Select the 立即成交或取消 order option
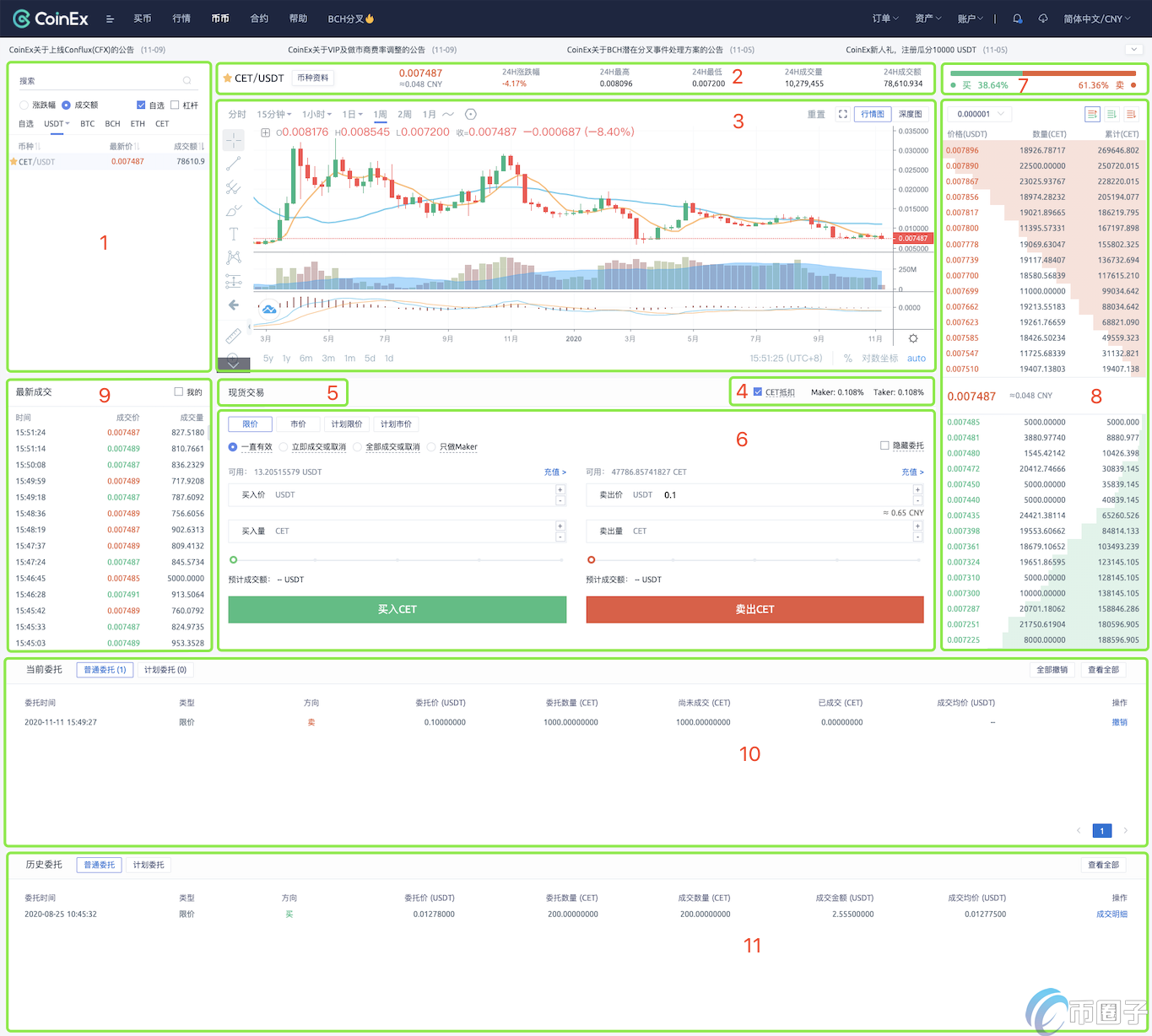Viewport: 1152px width, 1036px height. [x=284, y=447]
